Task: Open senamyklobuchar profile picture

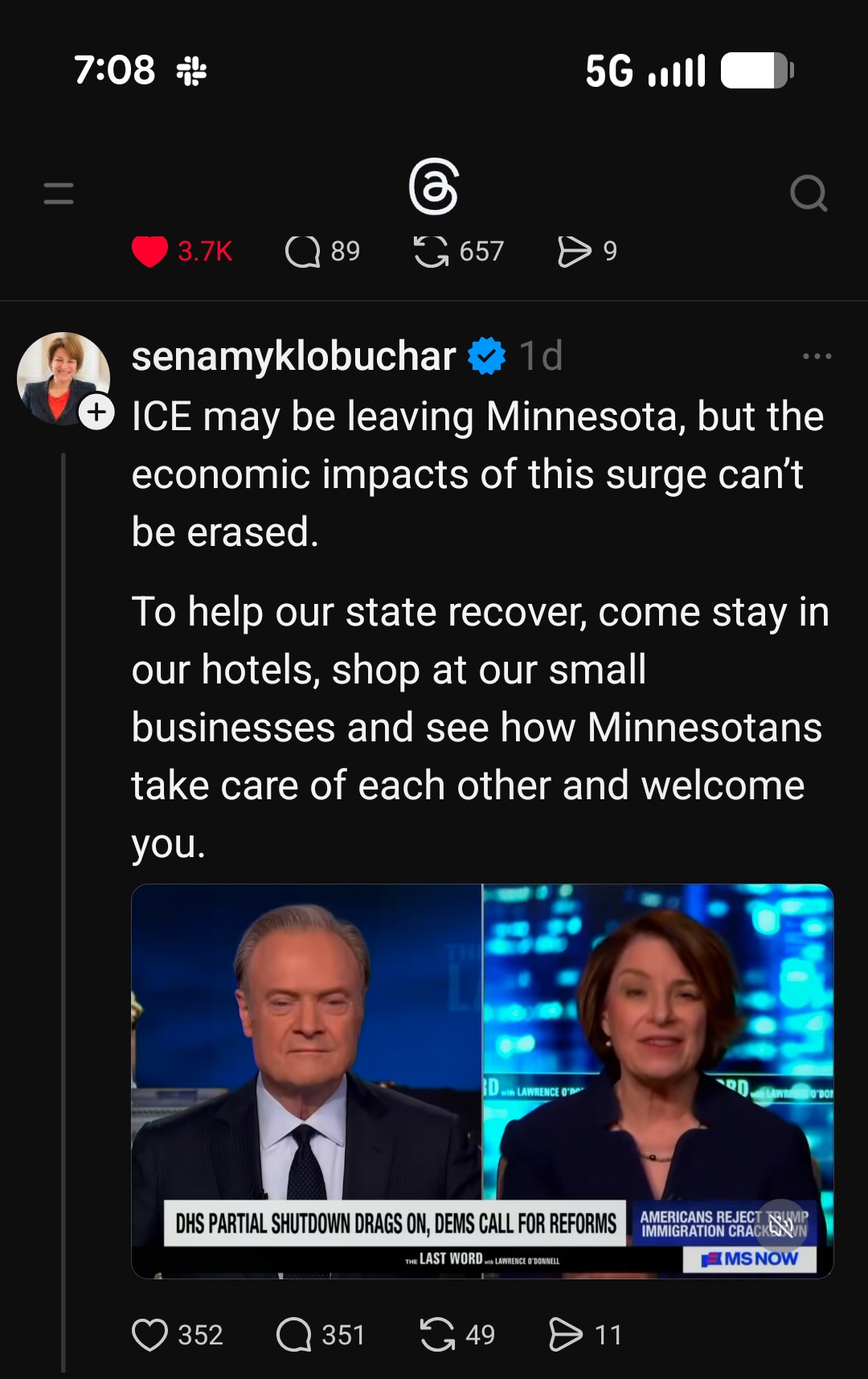Action: point(63,377)
